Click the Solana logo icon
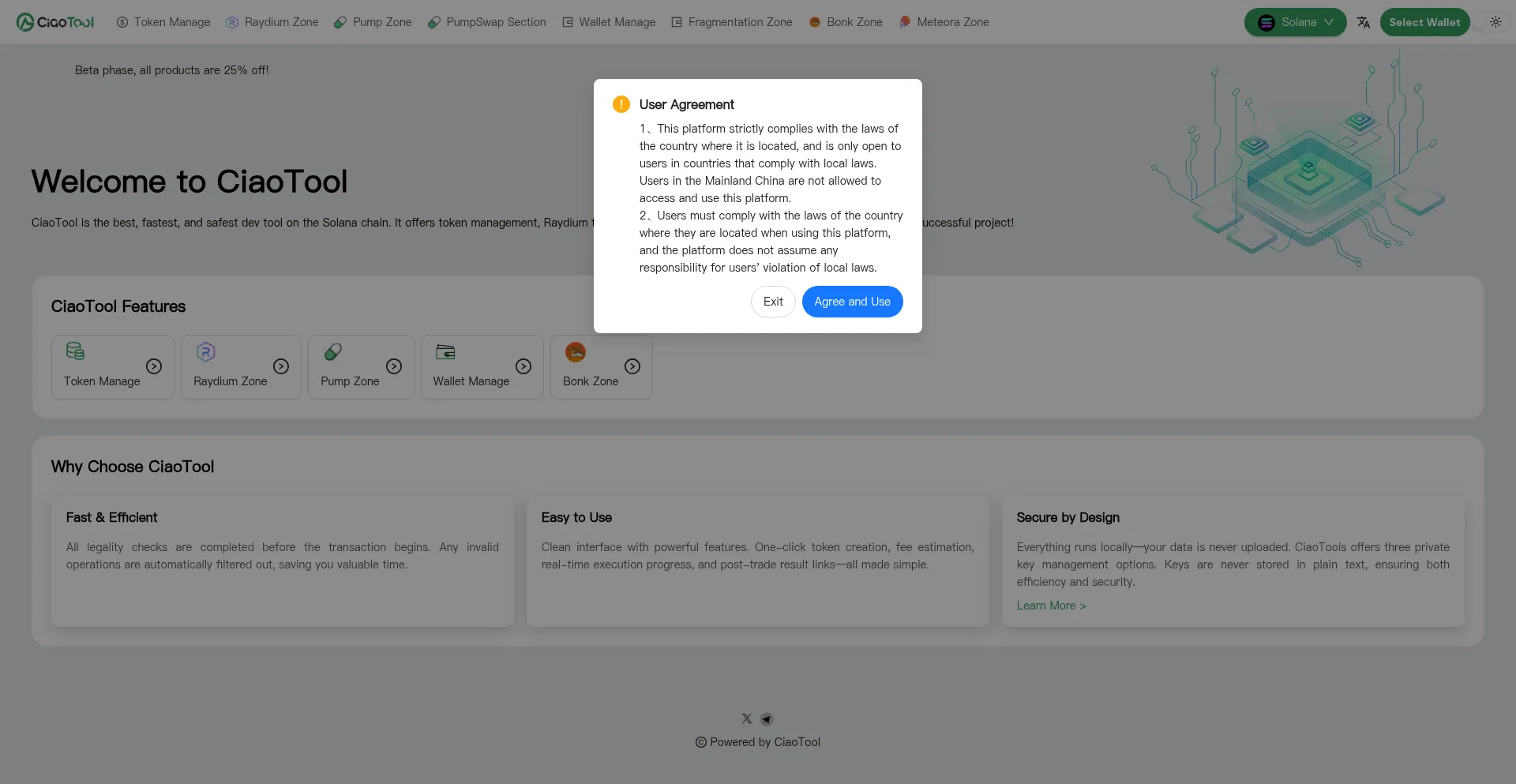The image size is (1516, 784). pos(1266,23)
